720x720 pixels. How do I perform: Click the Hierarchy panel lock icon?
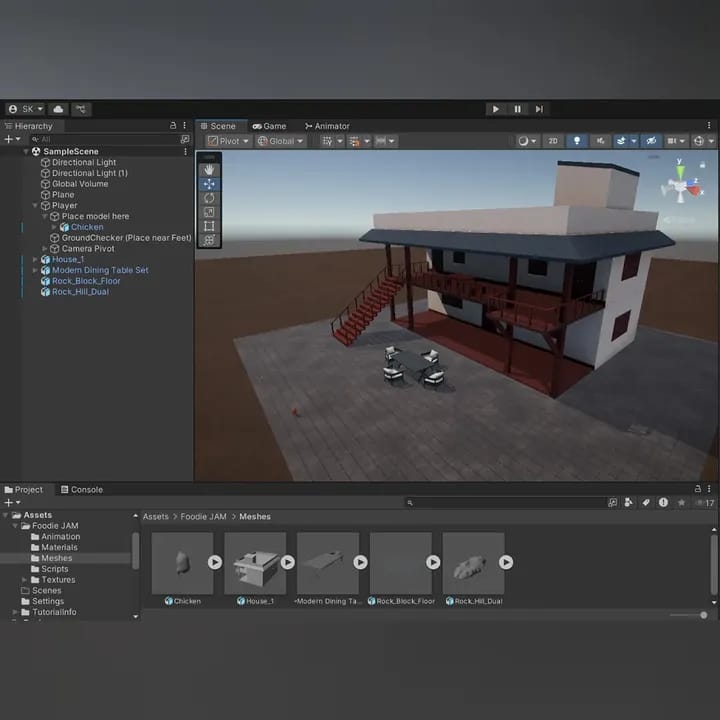point(173,125)
